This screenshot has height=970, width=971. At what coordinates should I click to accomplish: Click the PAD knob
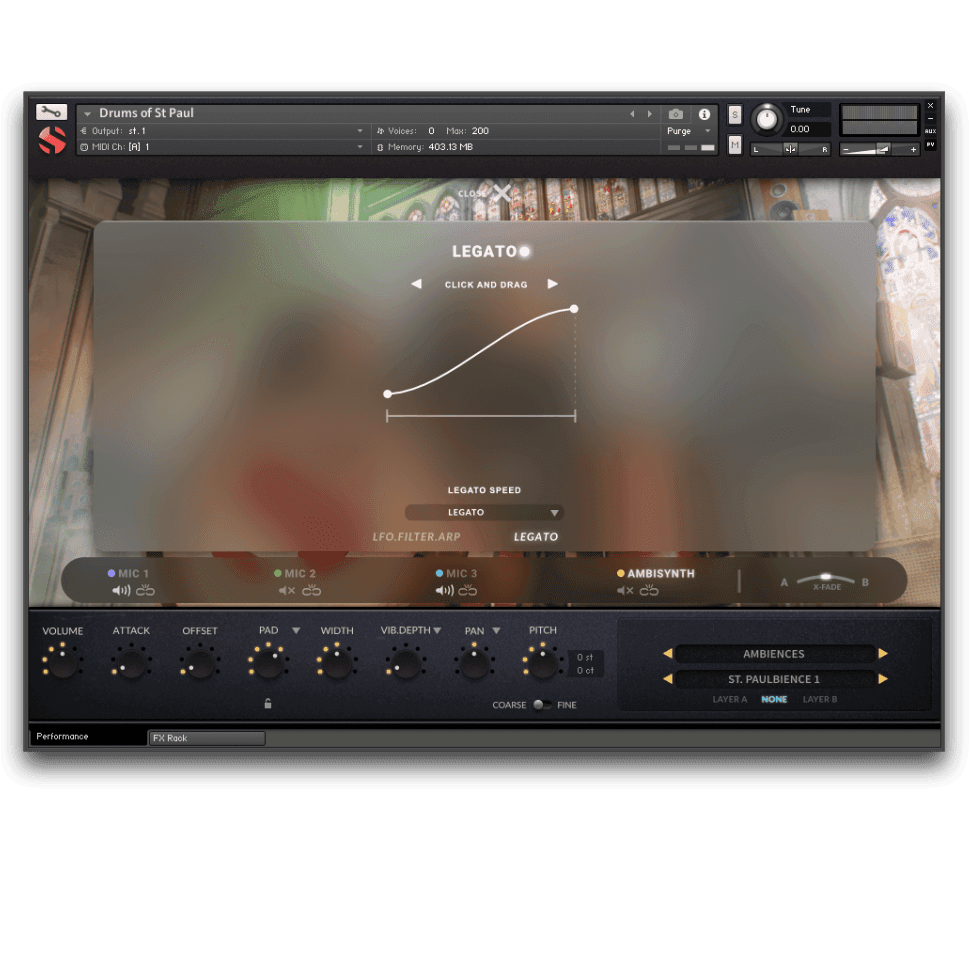(x=268, y=662)
